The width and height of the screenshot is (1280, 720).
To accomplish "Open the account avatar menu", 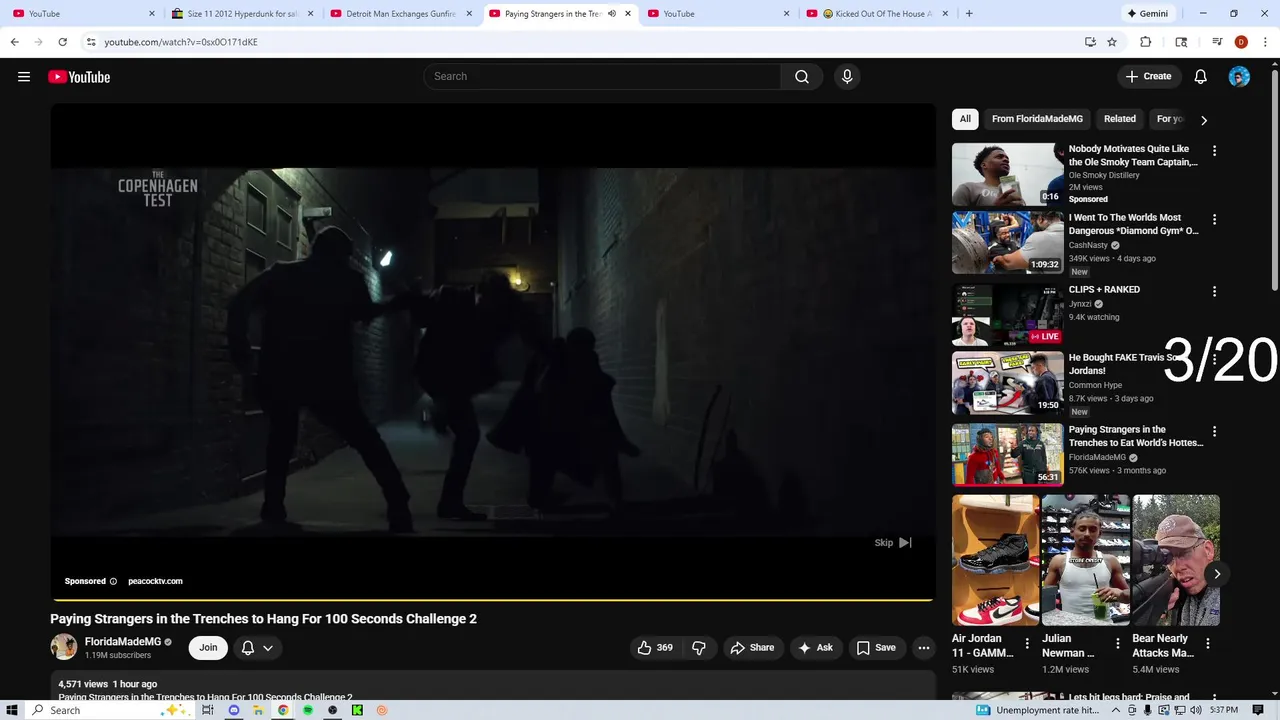I will tap(1239, 77).
